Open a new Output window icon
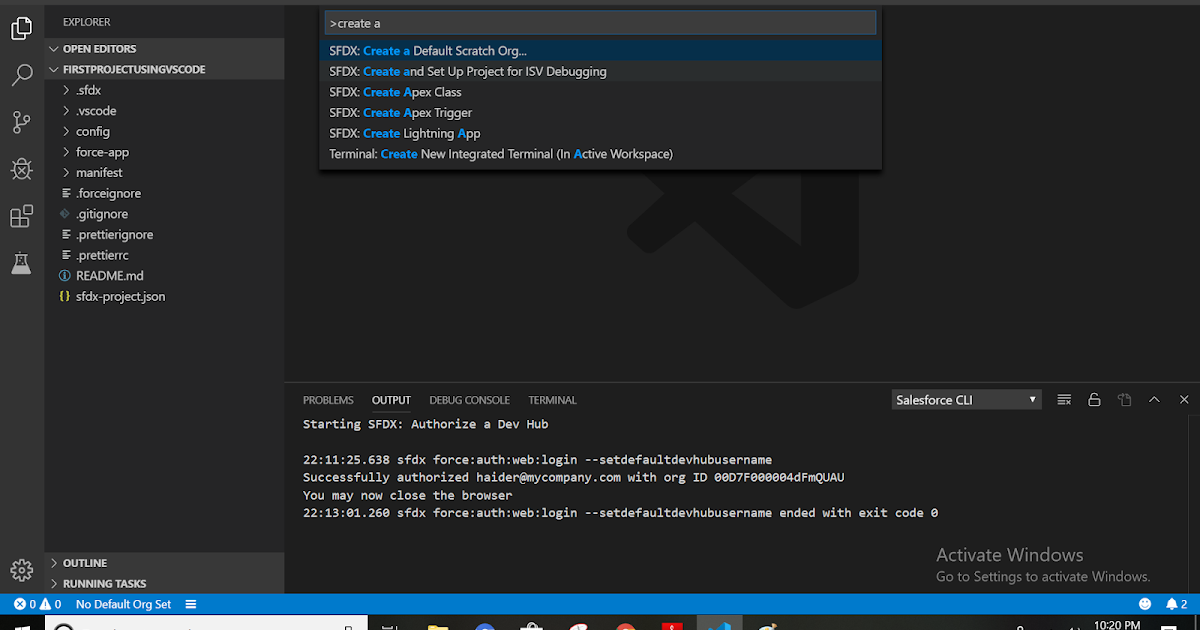 click(1124, 399)
